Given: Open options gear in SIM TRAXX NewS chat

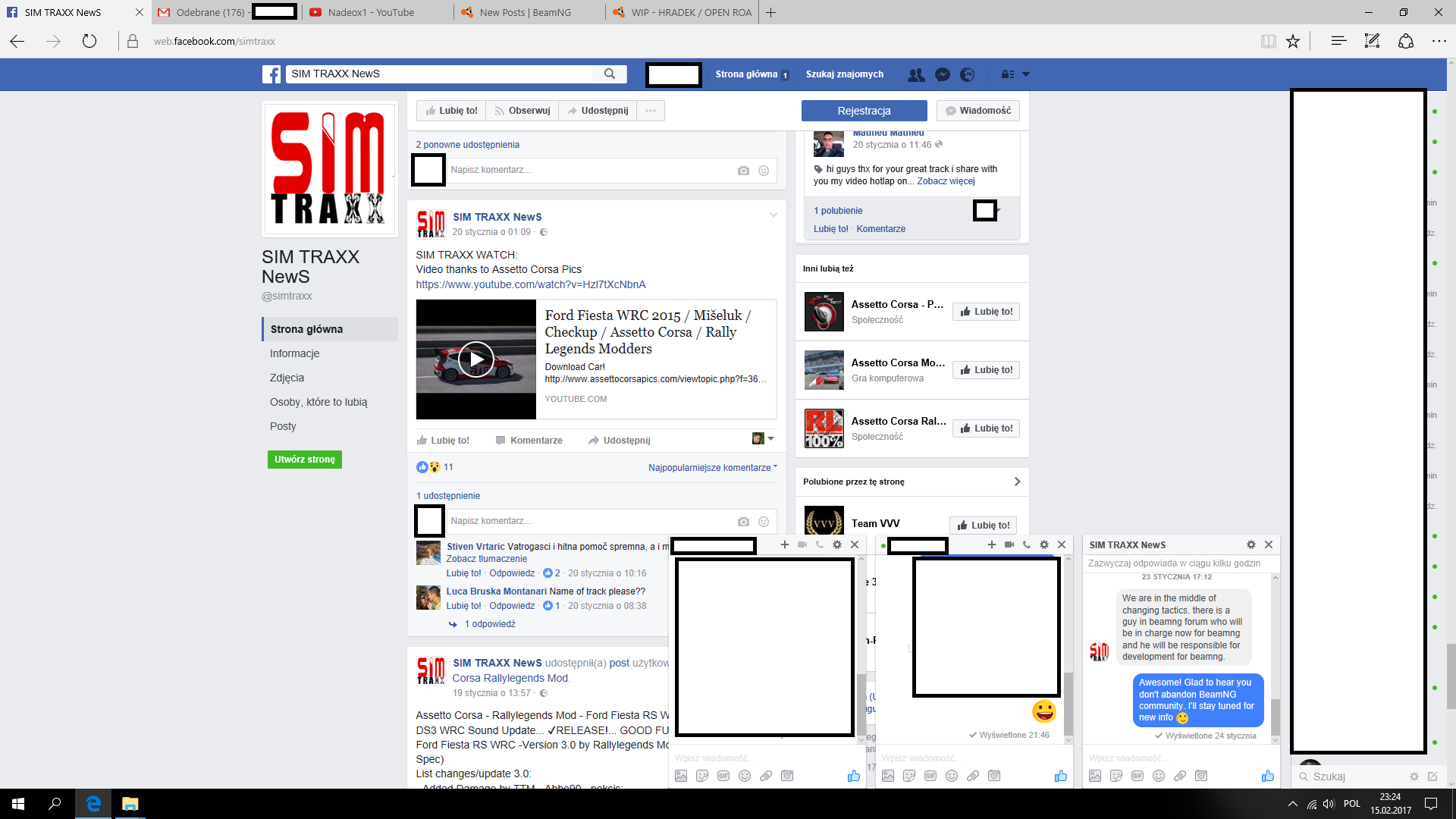Looking at the screenshot, I should click(1251, 544).
